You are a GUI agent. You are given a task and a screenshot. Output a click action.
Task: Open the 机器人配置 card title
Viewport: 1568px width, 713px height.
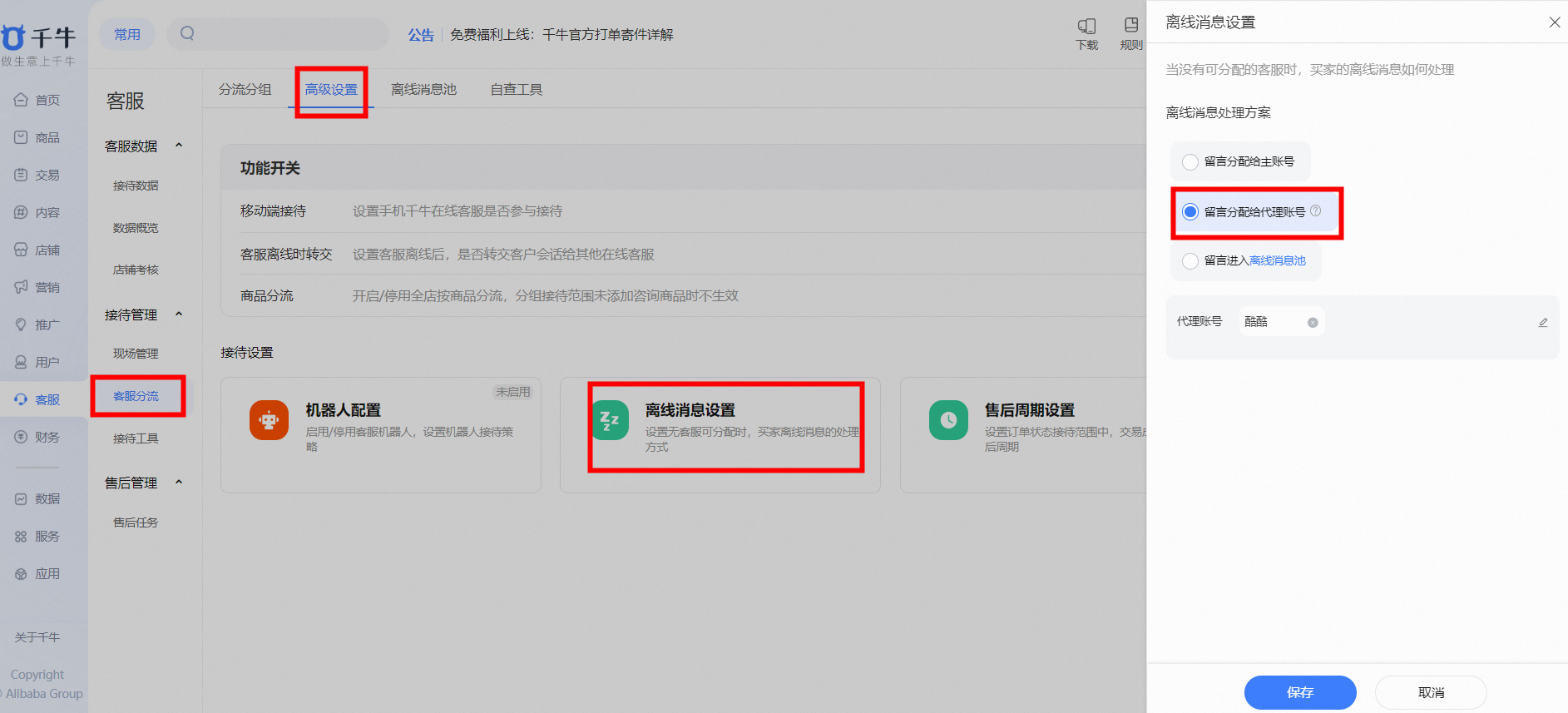343,410
